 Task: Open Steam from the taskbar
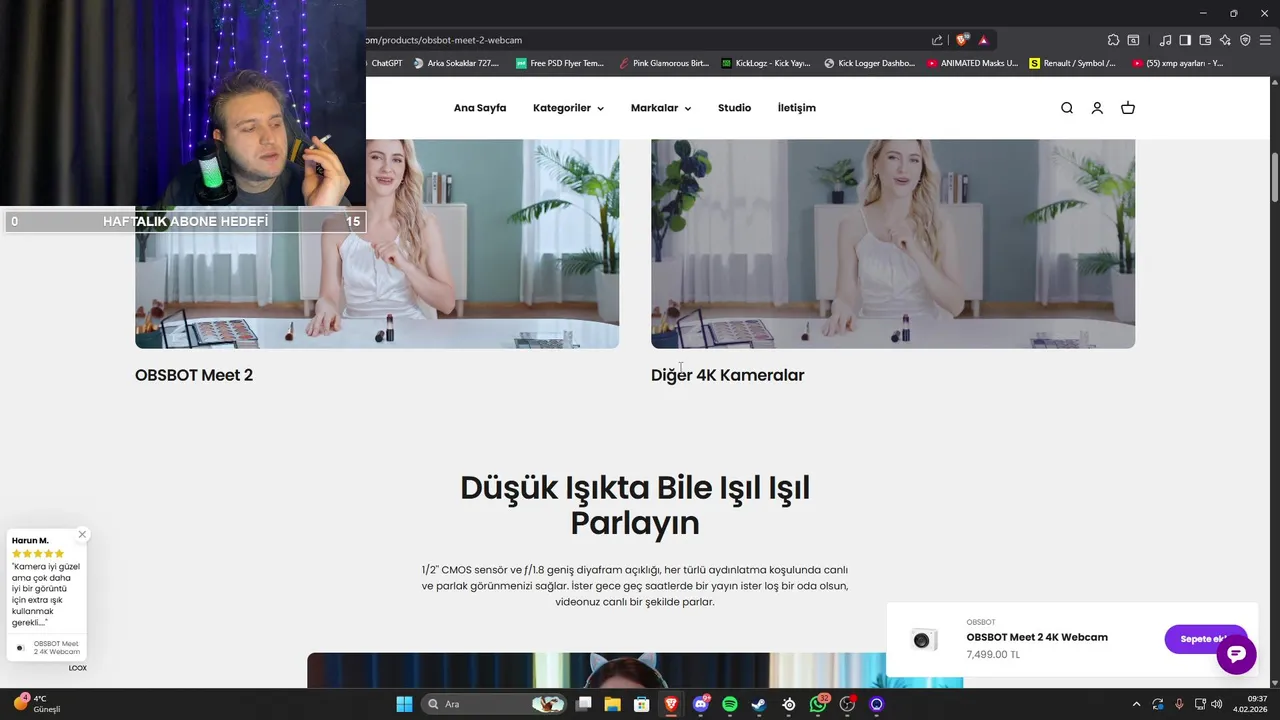coord(759,704)
